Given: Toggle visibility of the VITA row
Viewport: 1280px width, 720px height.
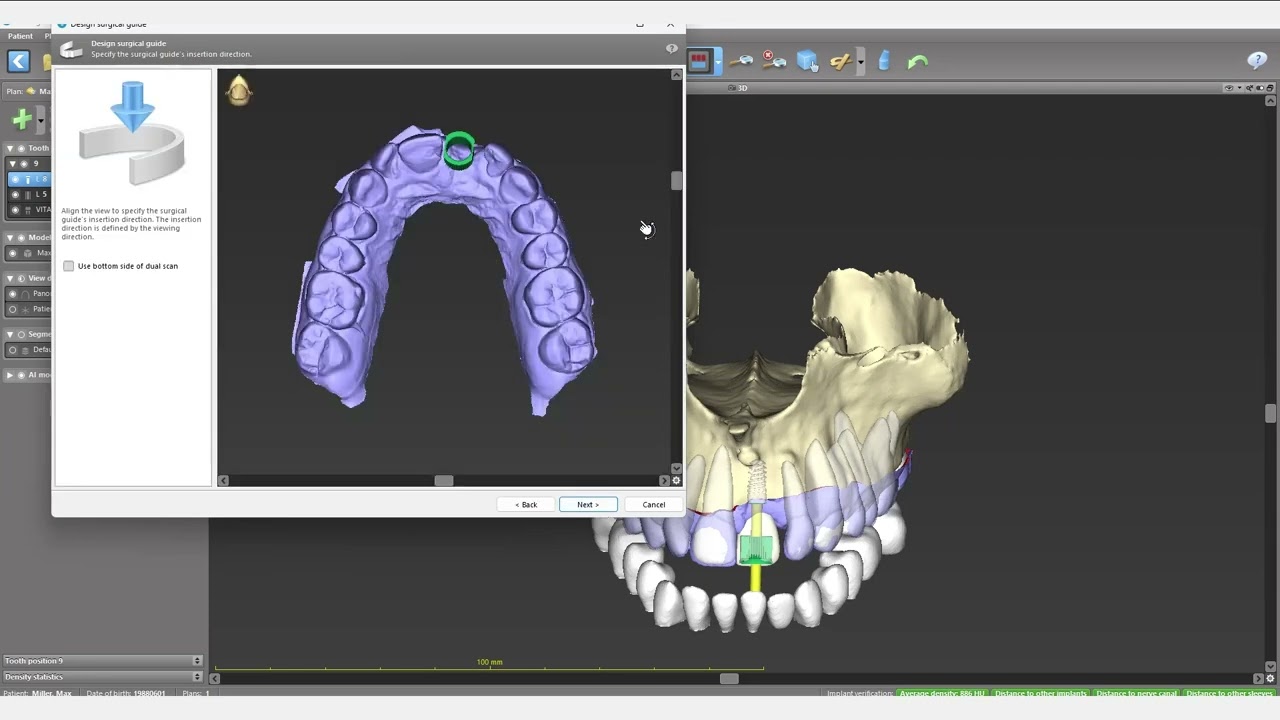Looking at the screenshot, I should (x=15, y=210).
